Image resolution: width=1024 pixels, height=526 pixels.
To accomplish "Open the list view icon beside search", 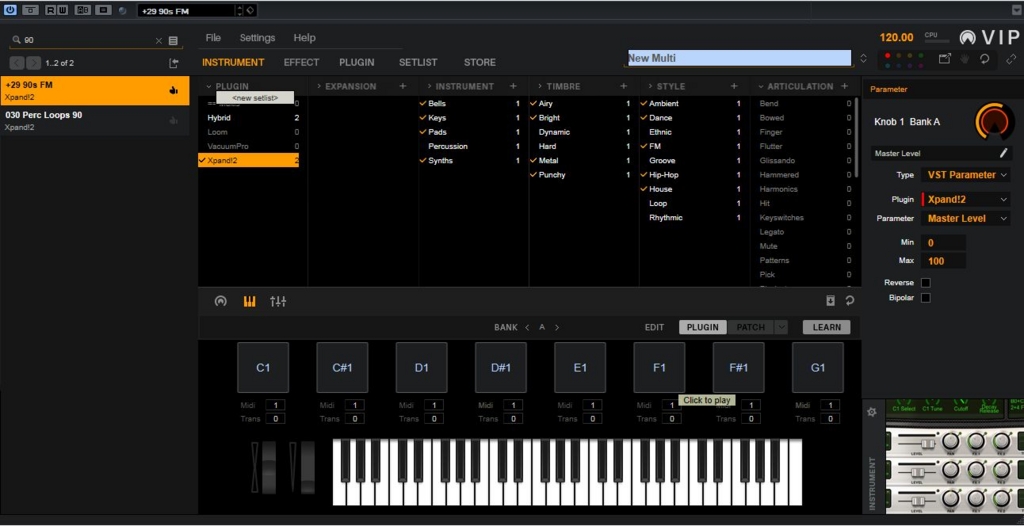I will coord(173,41).
